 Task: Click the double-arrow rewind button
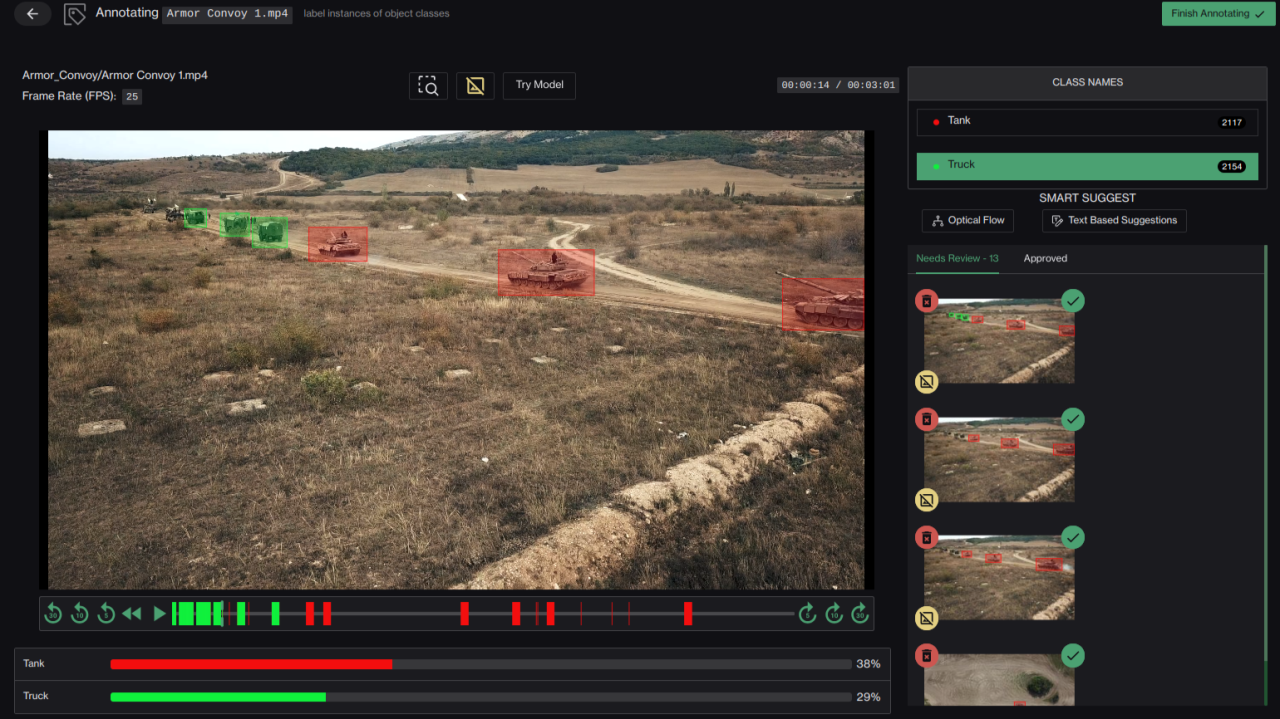point(132,614)
